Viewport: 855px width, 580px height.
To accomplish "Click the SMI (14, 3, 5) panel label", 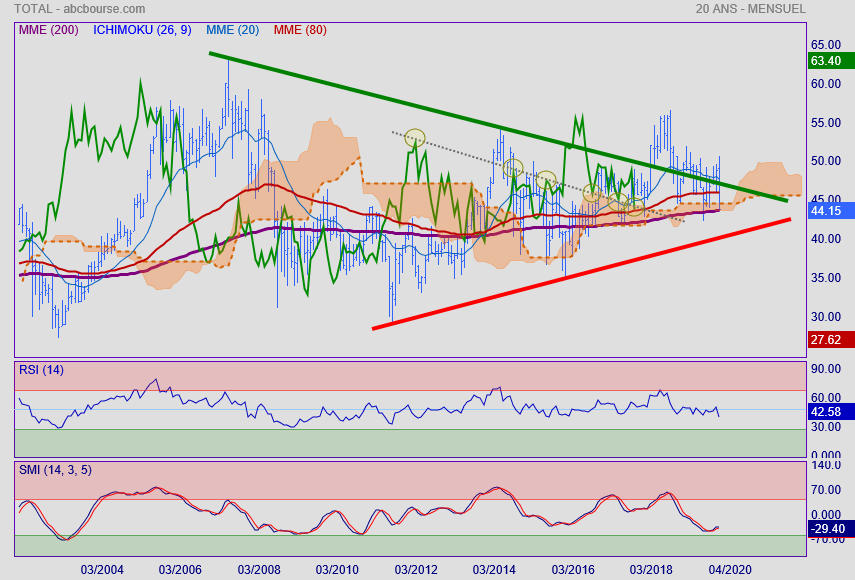I will (55, 470).
